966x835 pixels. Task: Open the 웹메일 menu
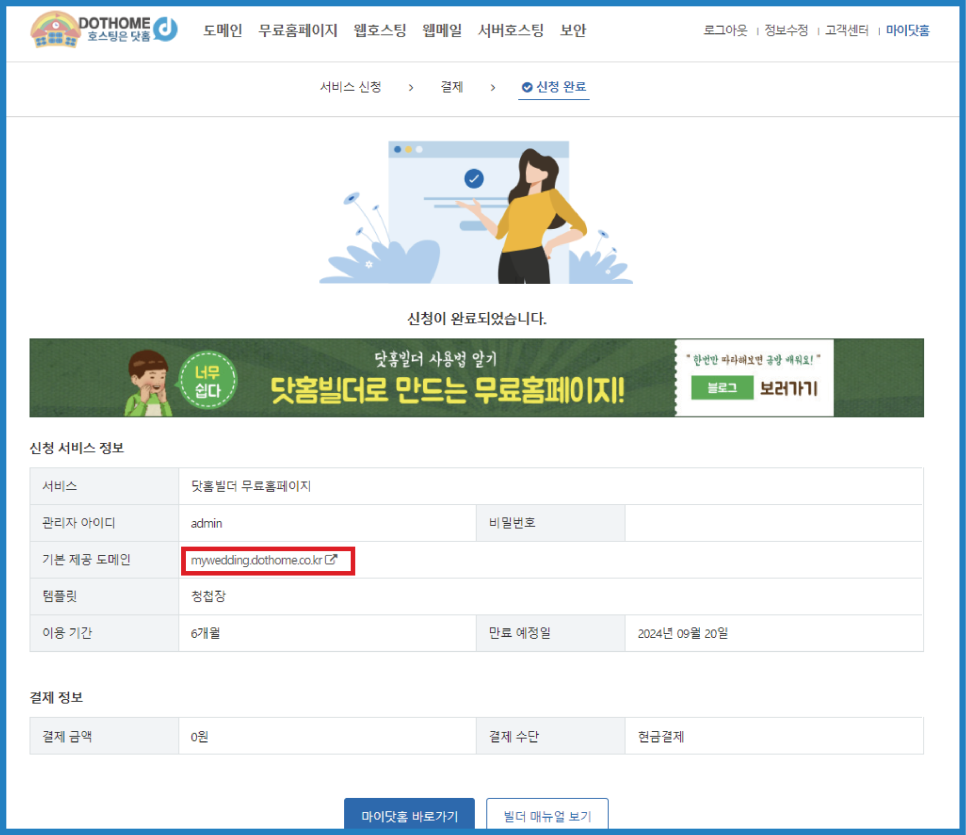pos(442,30)
